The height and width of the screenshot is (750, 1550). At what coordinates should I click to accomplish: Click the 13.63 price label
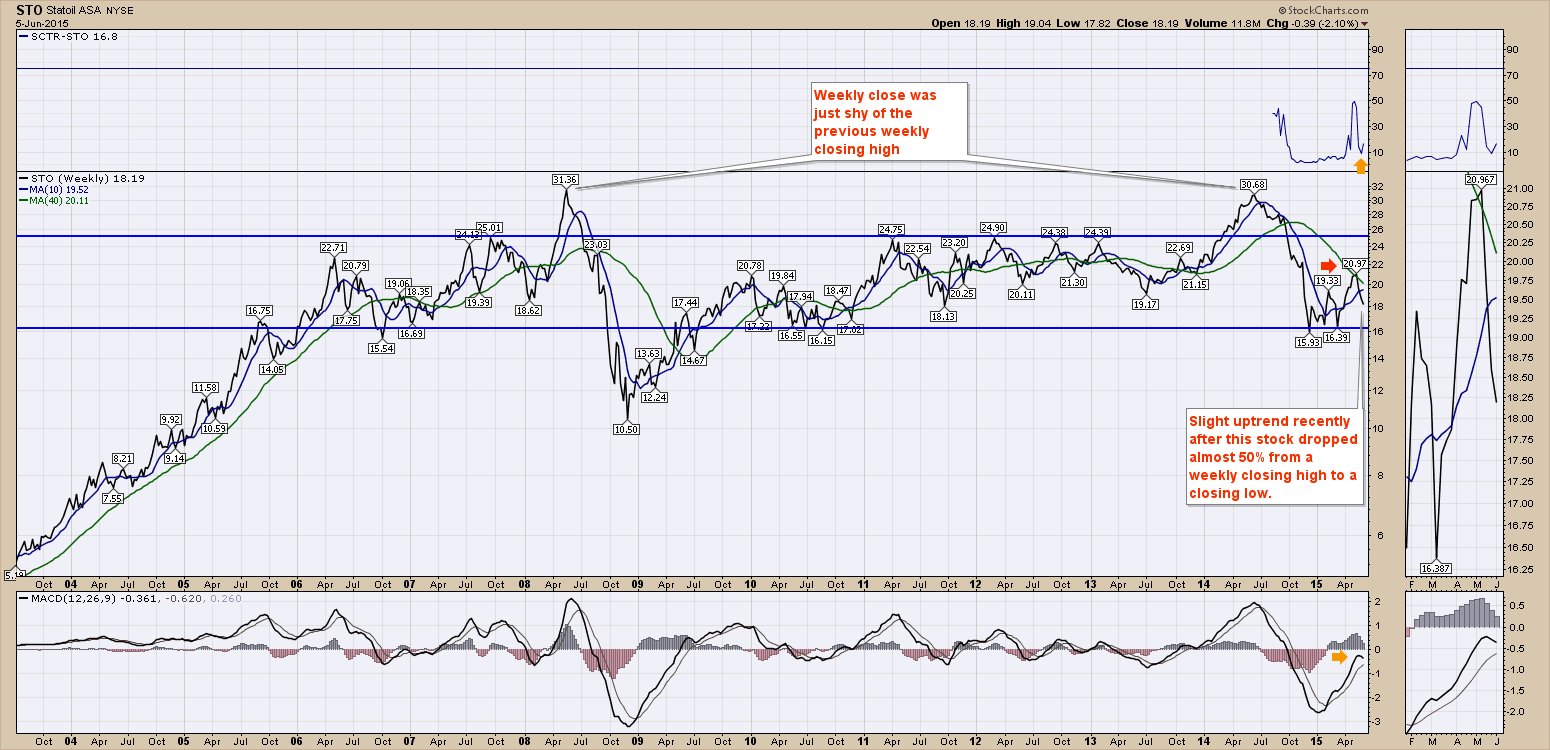tap(649, 354)
